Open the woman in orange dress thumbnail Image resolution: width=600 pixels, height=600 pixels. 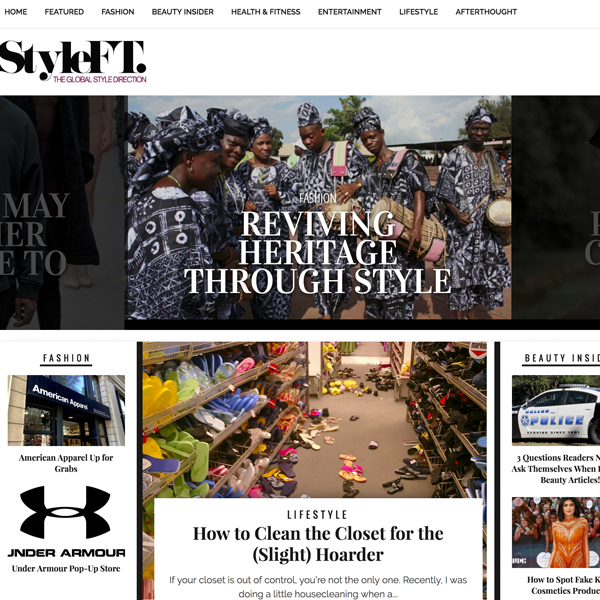pos(556,532)
